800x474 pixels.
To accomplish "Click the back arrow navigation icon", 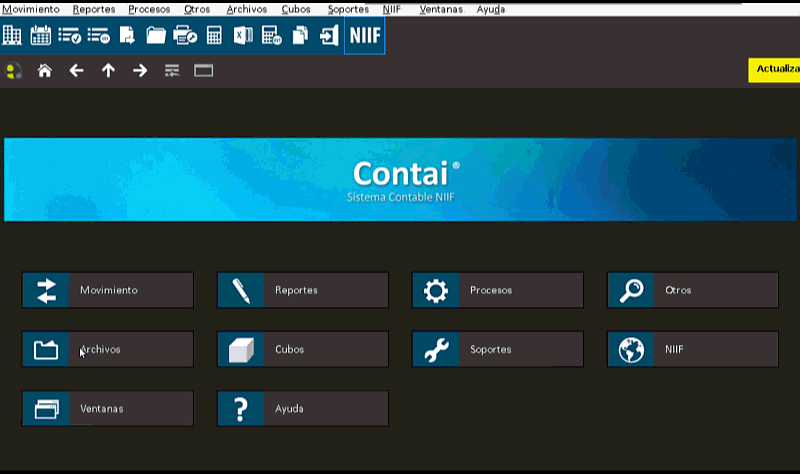I will click(76, 71).
